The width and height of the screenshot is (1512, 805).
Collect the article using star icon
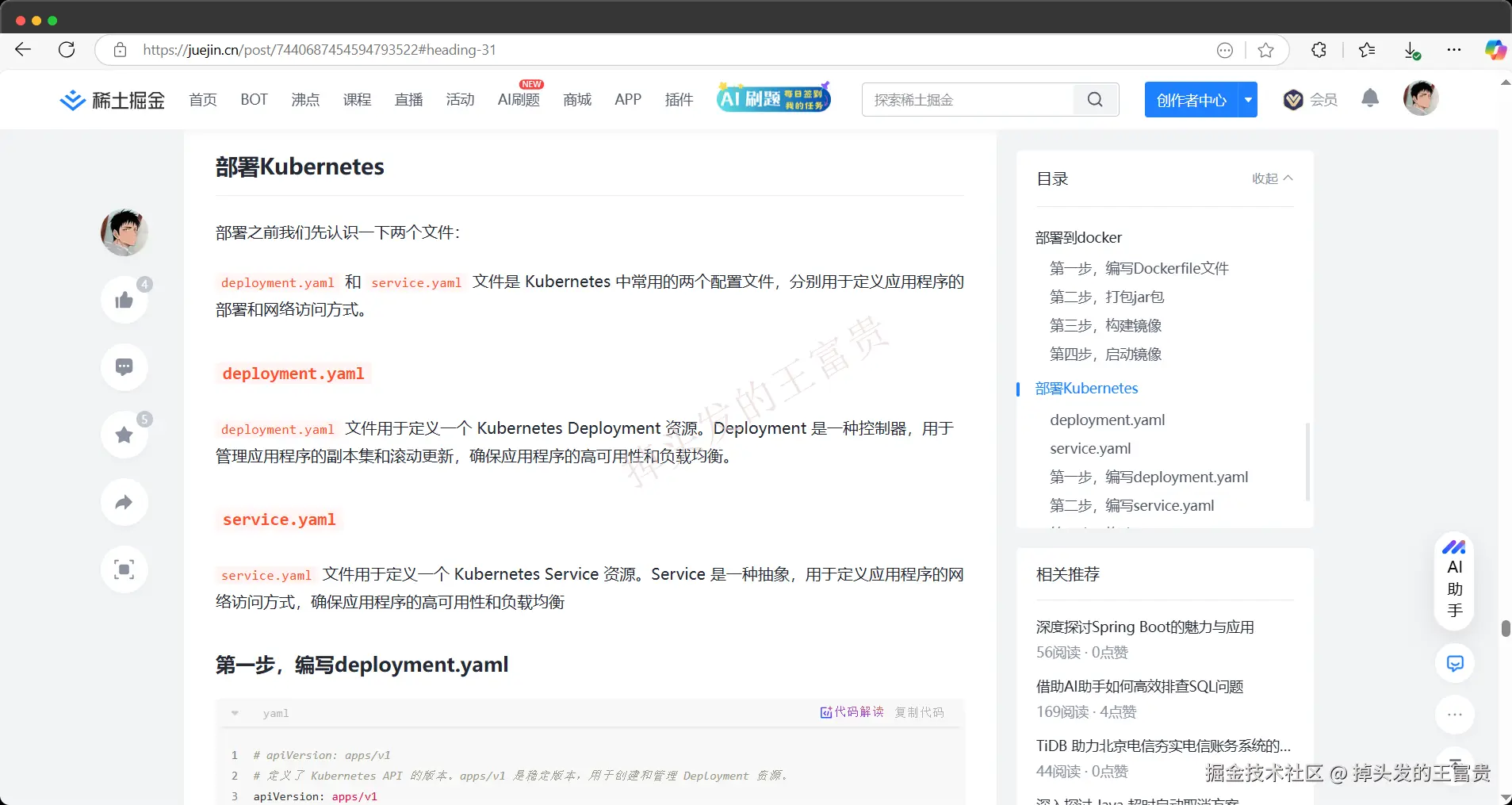click(x=124, y=434)
